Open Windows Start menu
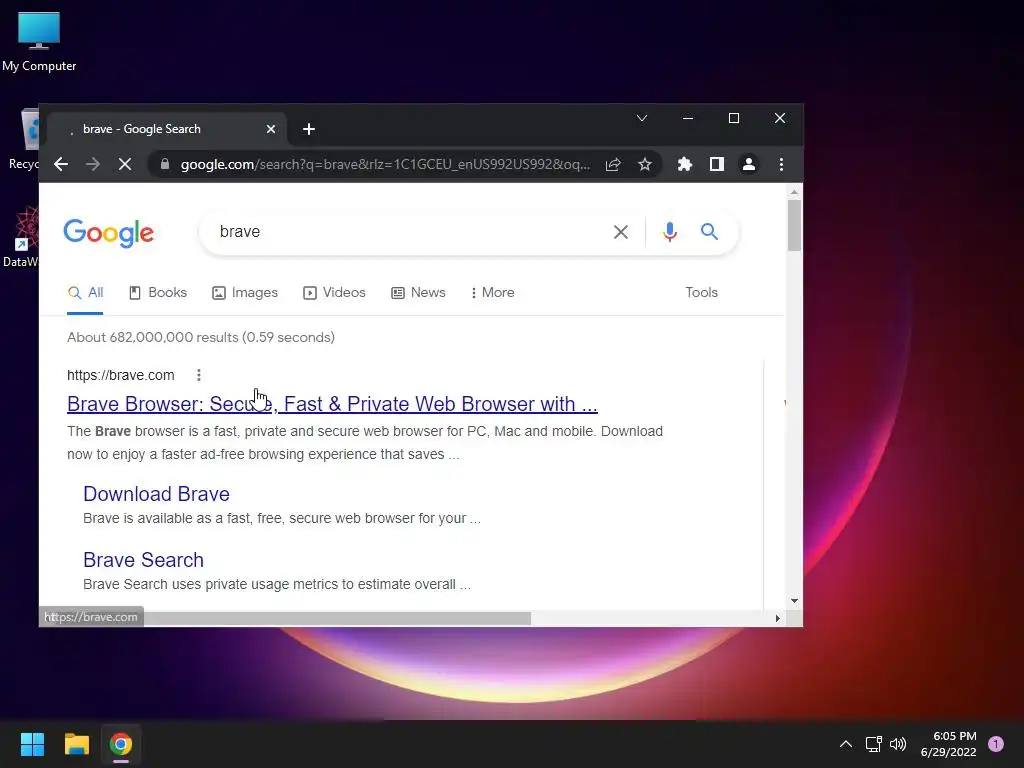This screenshot has width=1024, height=768. [x=32, y=744]
